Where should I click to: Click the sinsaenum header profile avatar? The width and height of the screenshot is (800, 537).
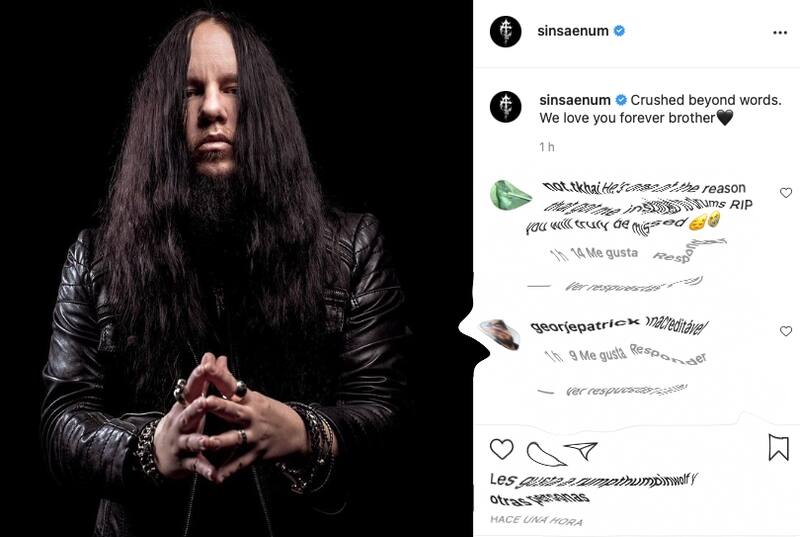point(505,31)
